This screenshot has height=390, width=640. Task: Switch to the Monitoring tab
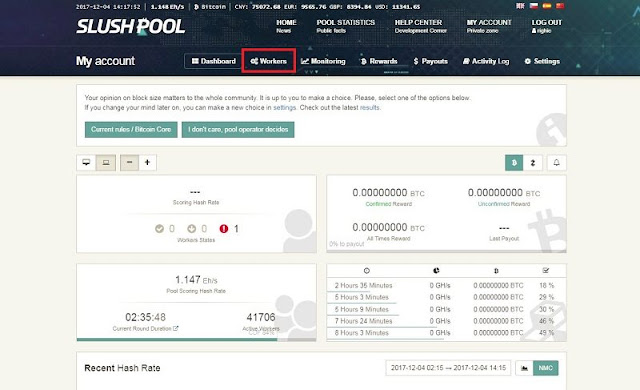[323, 61]
